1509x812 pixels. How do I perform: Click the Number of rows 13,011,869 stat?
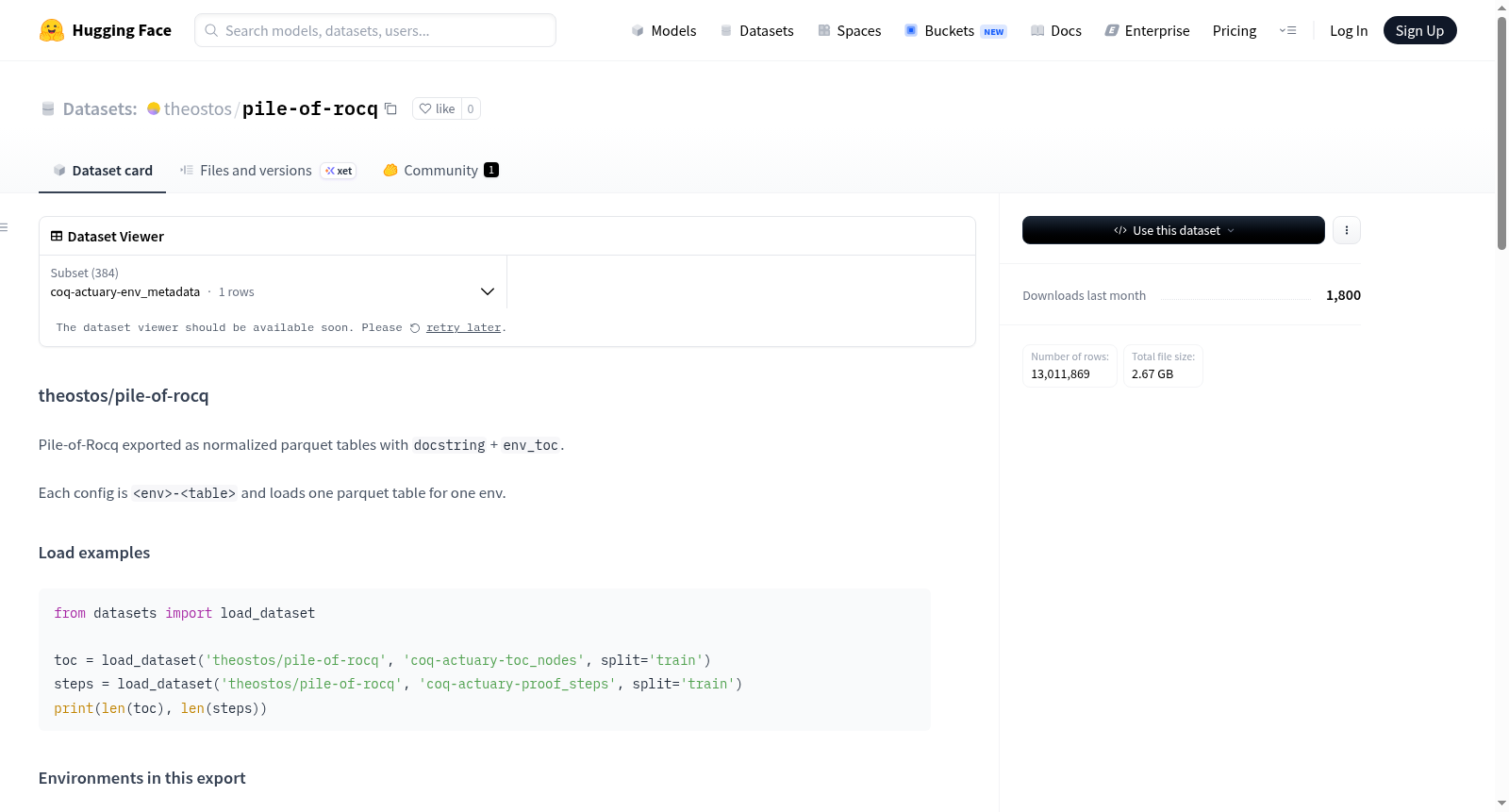click(x=1070, y=366)
